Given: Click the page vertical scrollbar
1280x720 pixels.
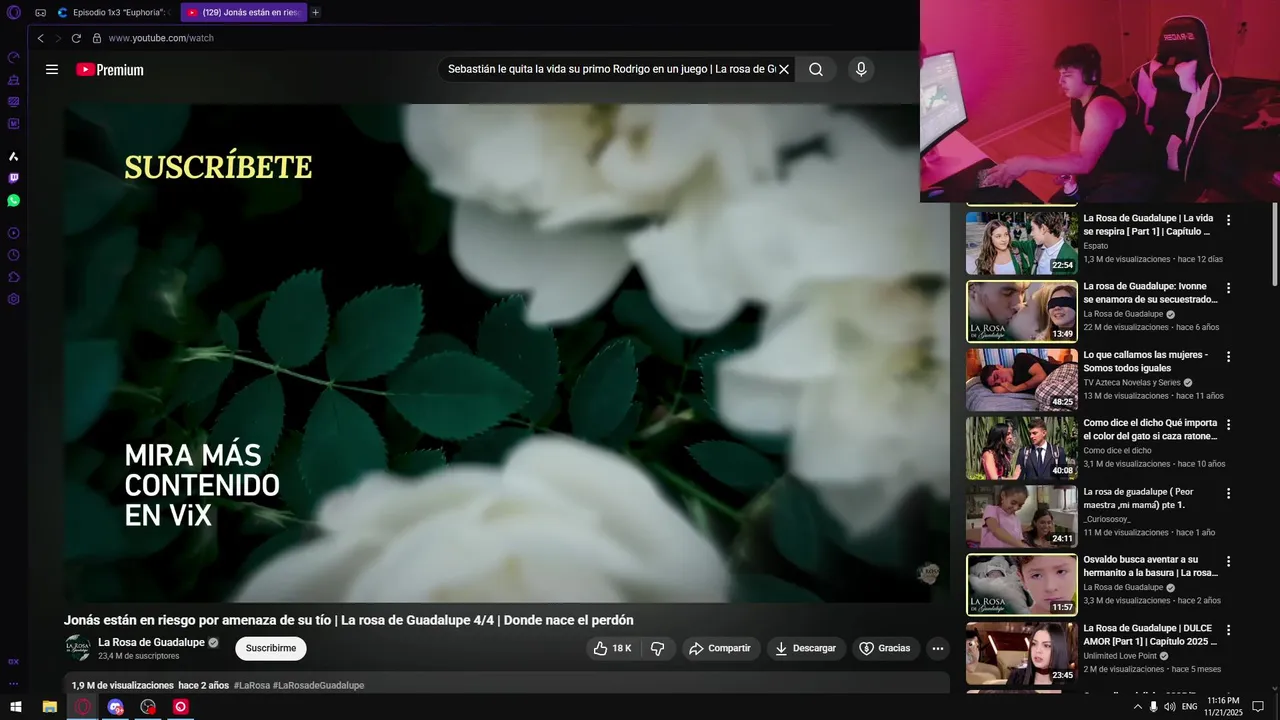Looking at the screenshot, I should [1275, 244].
